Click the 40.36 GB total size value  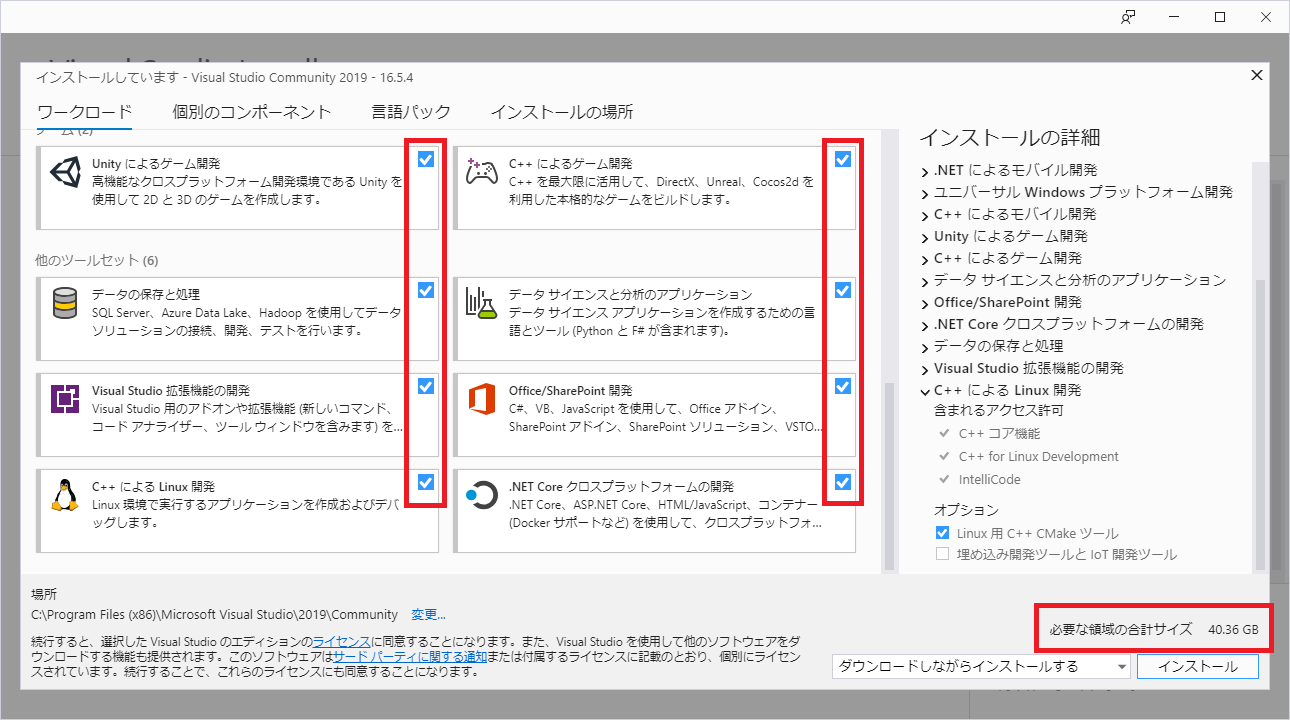click(x=1233, y=630)
